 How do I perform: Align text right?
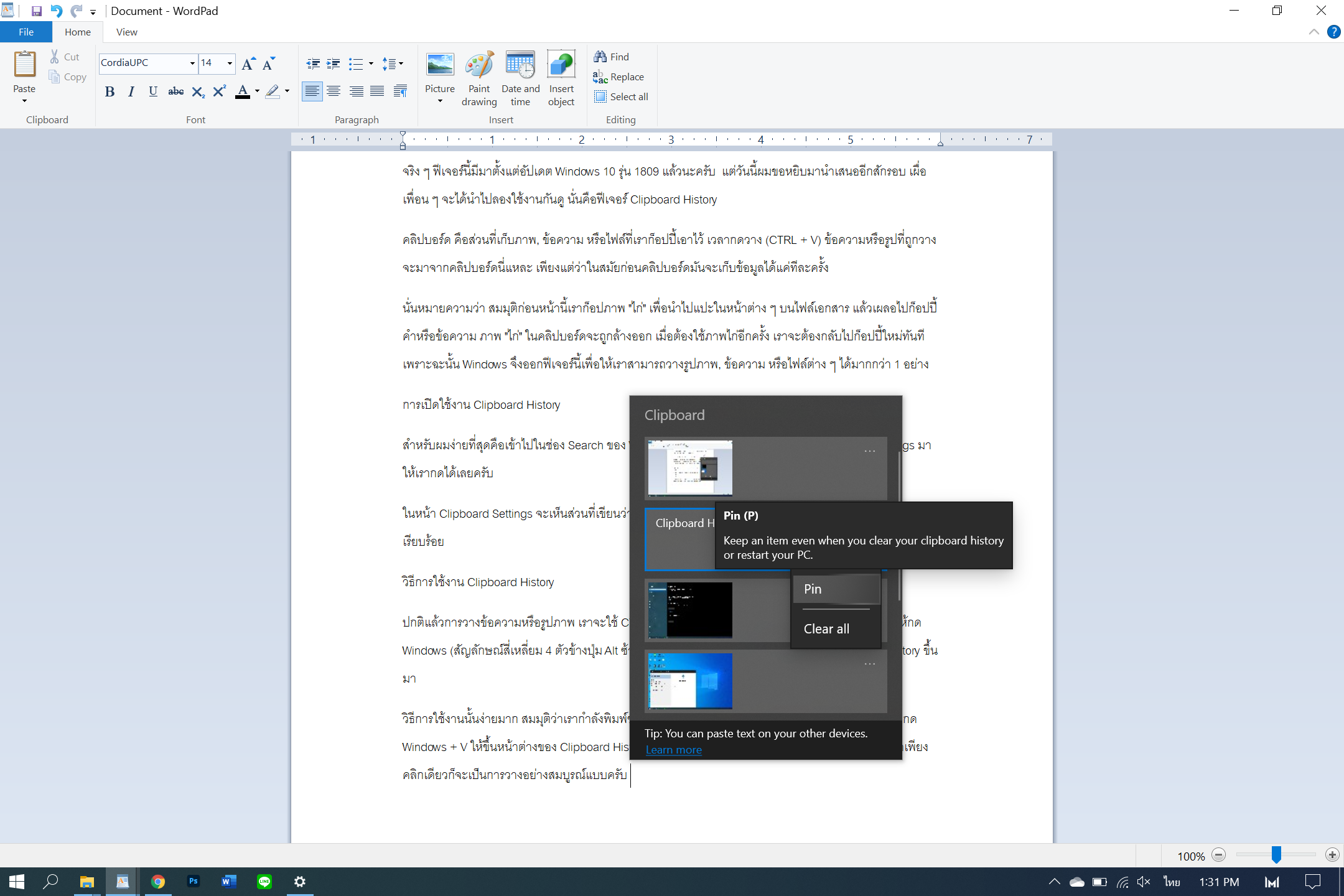click(x=356, y=91)
